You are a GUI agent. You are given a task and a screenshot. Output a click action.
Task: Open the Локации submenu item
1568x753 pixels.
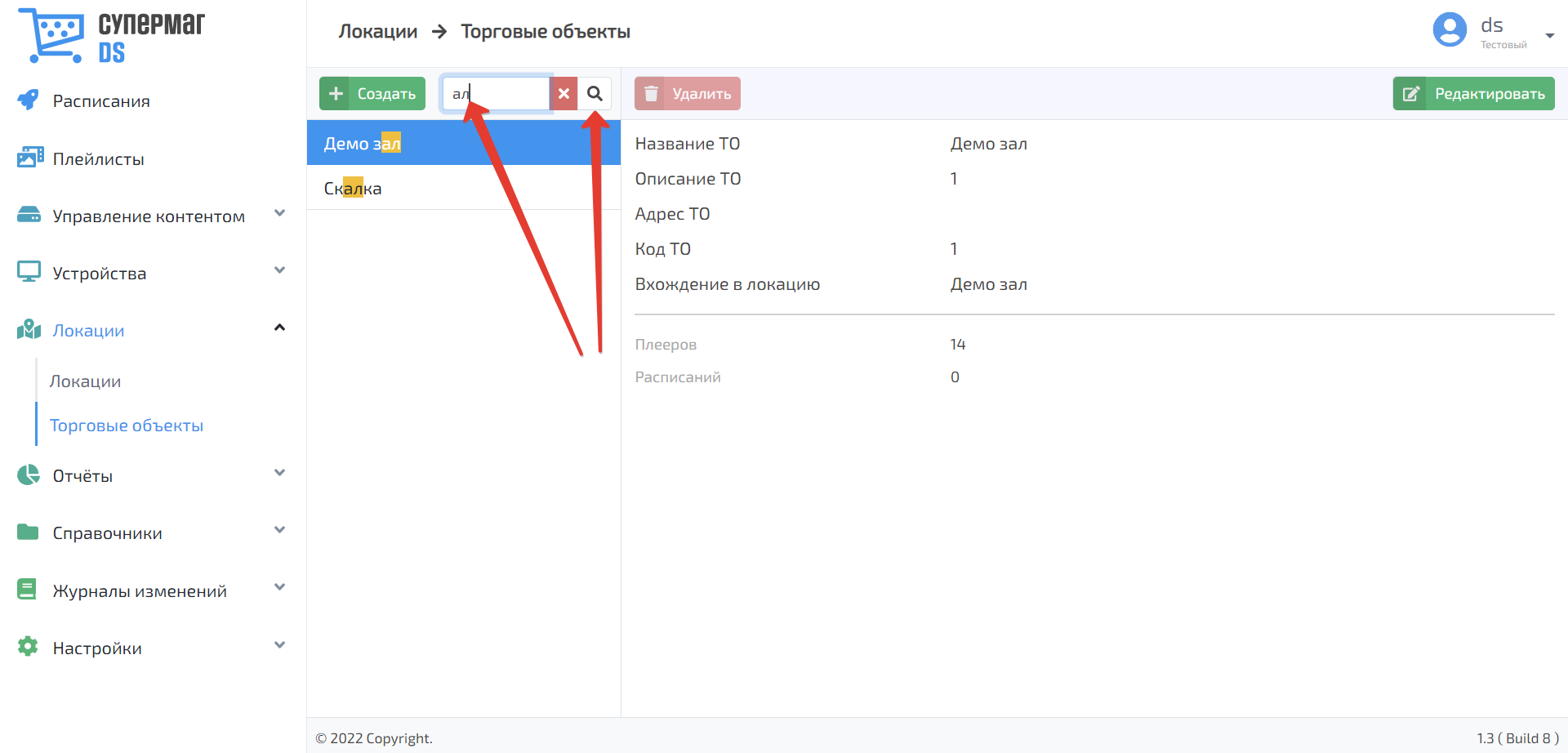click(85, 381)
